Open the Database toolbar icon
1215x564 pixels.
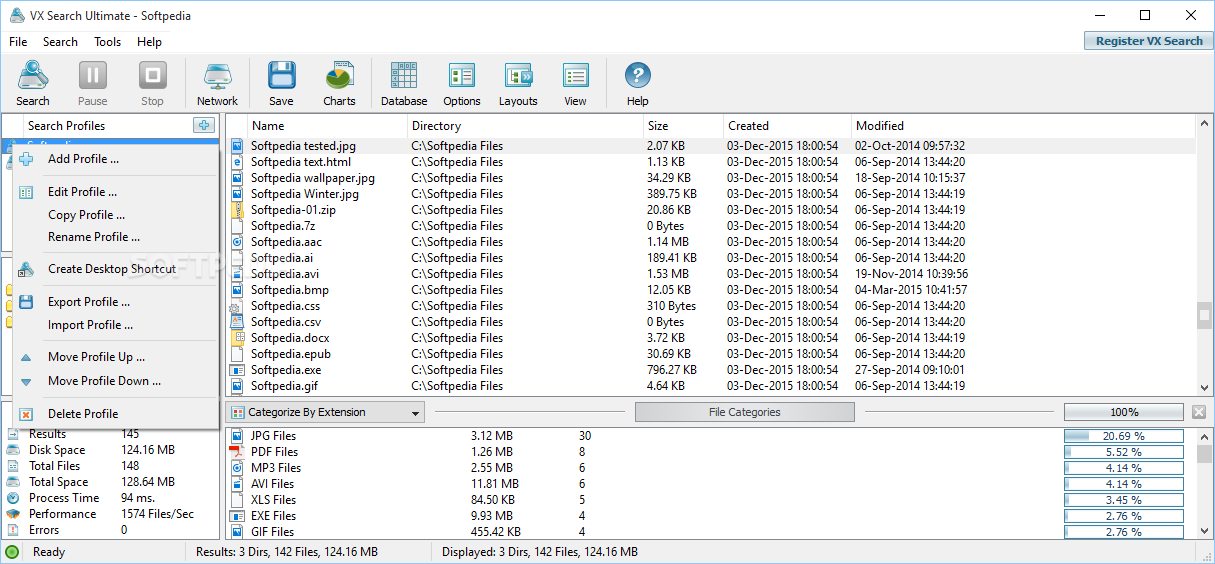[404, 83]
